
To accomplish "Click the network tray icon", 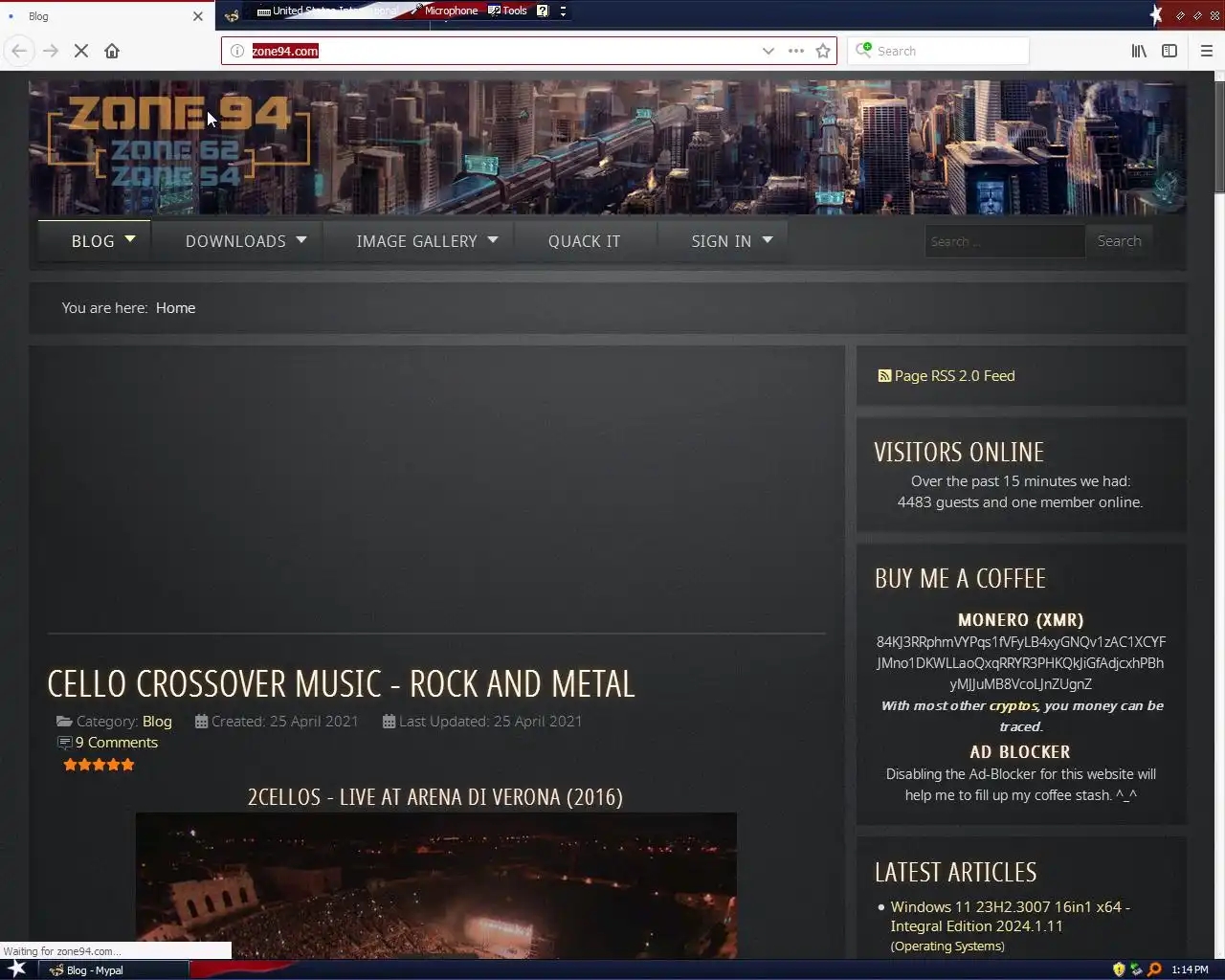I will click(x=1136, y=969).
